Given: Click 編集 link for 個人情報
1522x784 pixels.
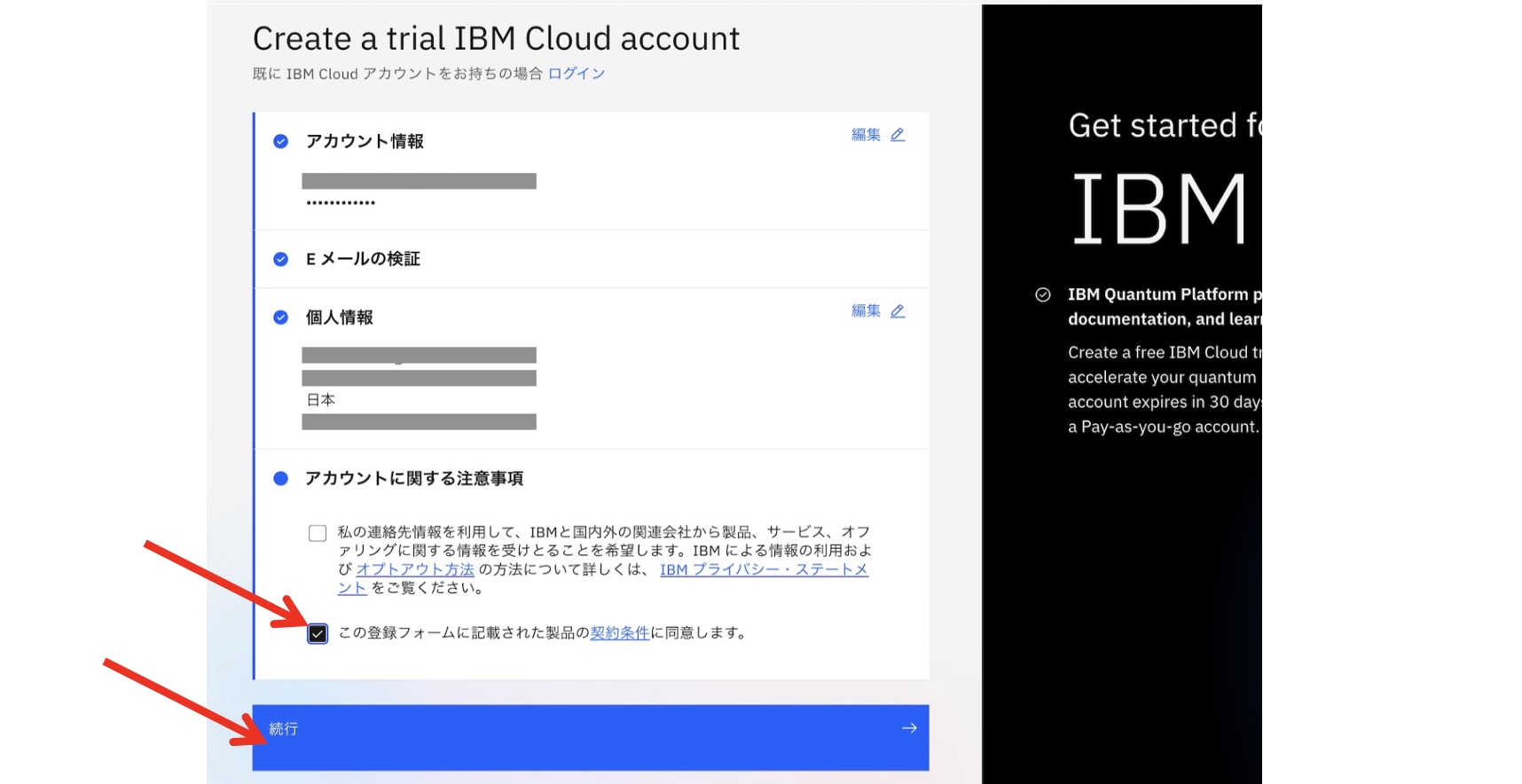Looking at the screenshot, I should (866, 311).
